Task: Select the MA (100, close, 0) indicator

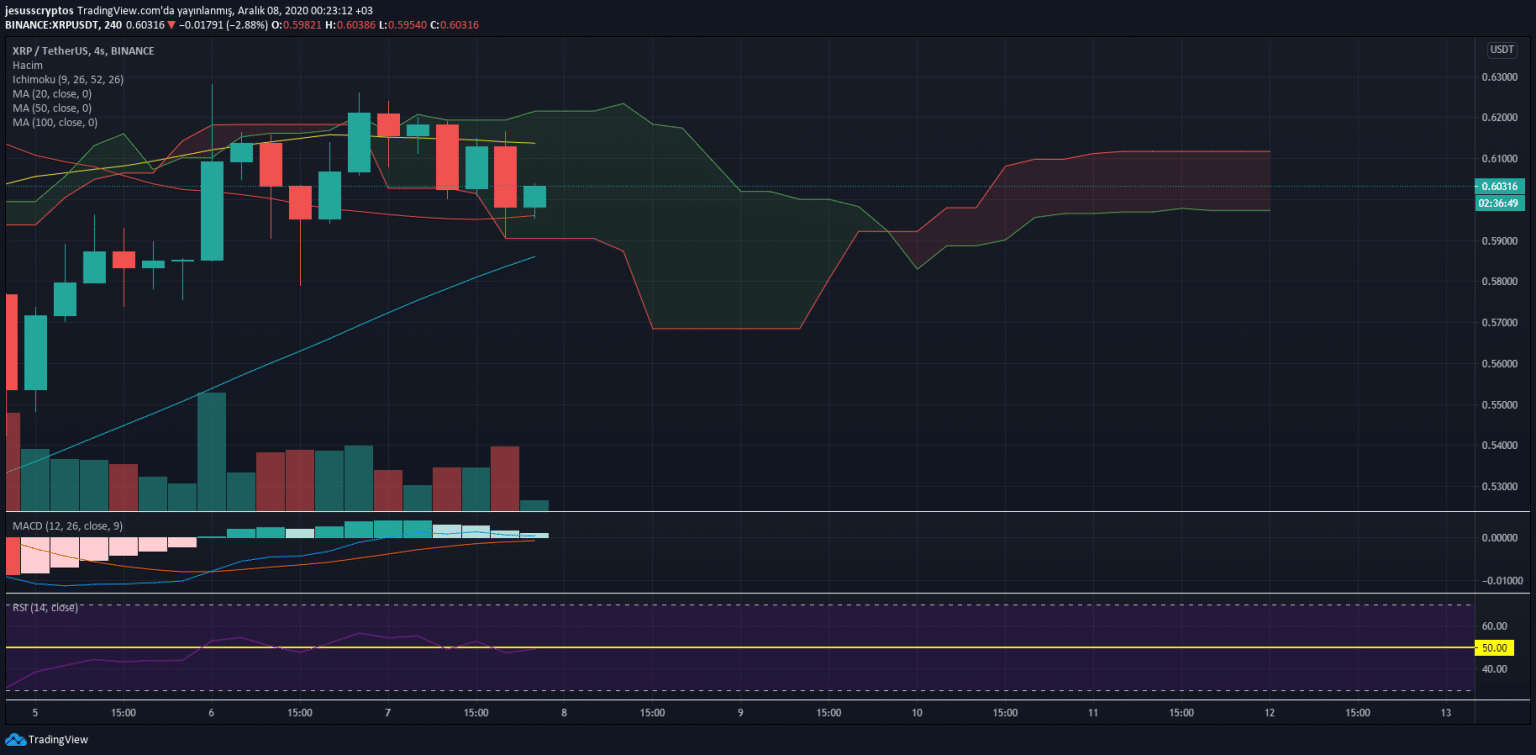Action: pos(54,122)
